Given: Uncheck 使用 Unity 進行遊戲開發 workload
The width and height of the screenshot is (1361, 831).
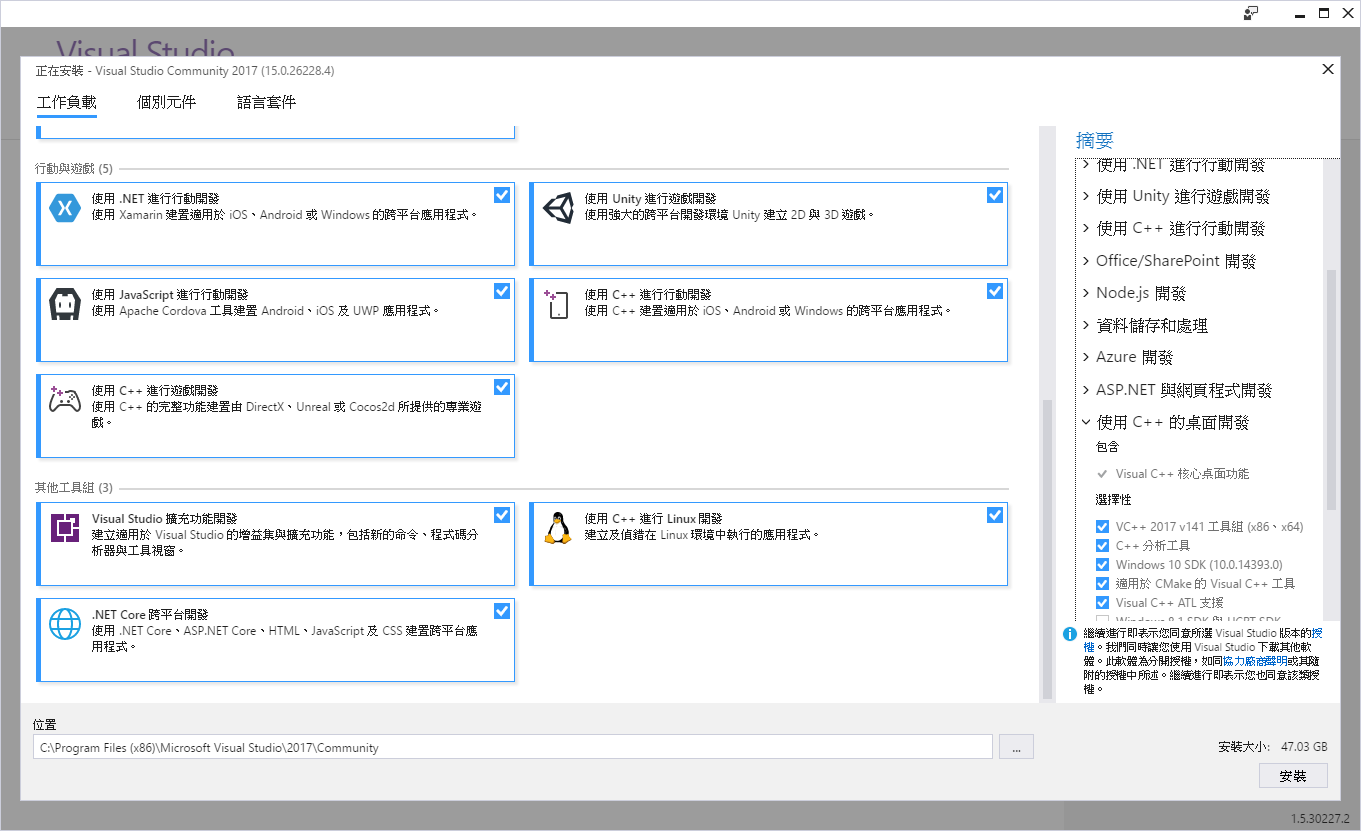Looking at the screenshot, I should [995, 195].
